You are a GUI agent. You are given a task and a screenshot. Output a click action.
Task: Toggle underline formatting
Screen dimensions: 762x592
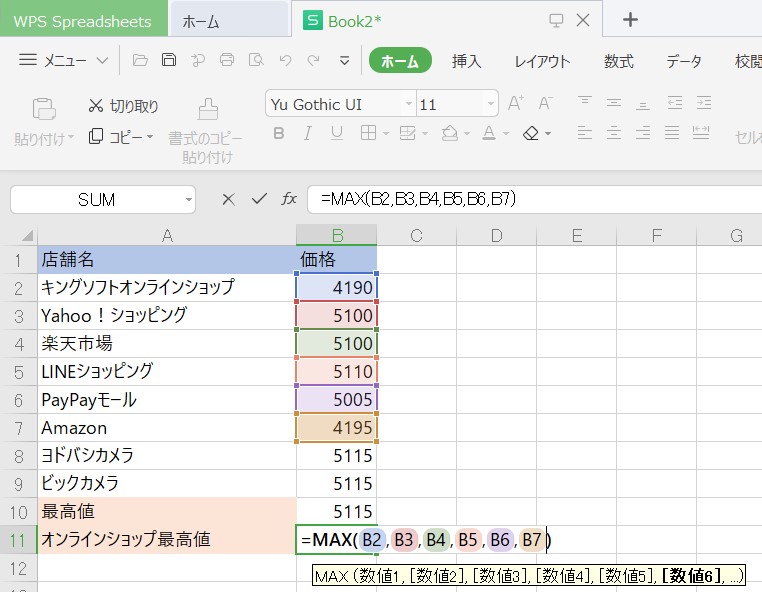point(336,133)
